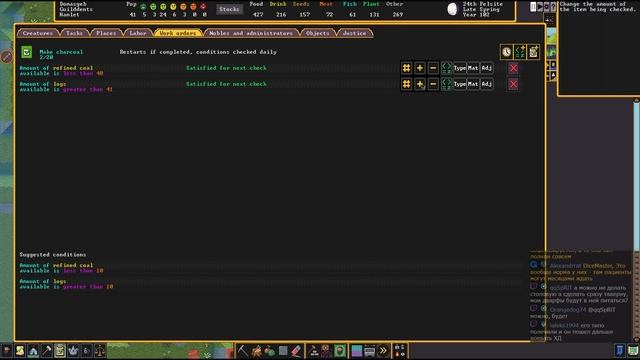
Task: Select the erase designation tool
Action: (296, 351)
